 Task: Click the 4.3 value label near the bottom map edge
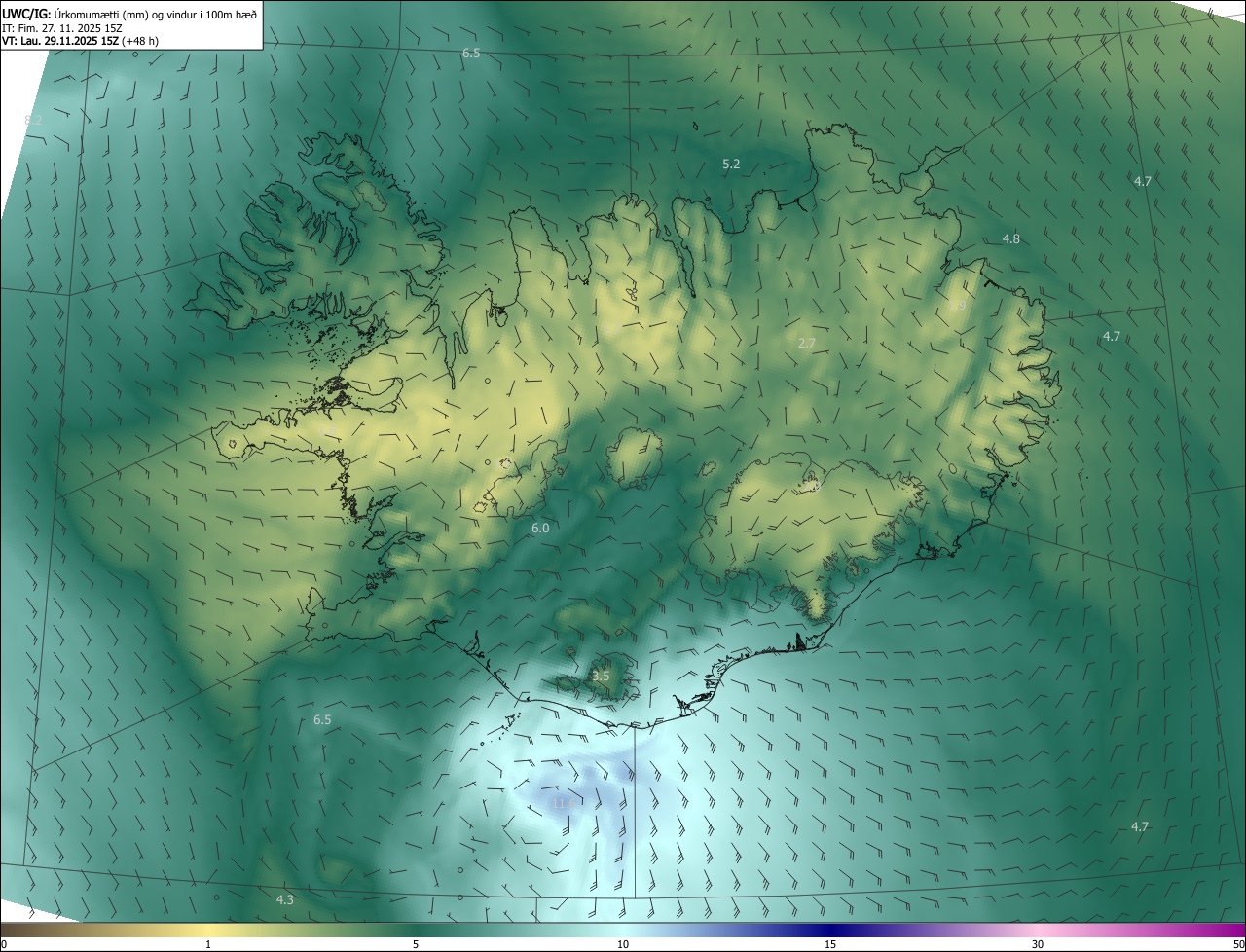coord(285,899)
